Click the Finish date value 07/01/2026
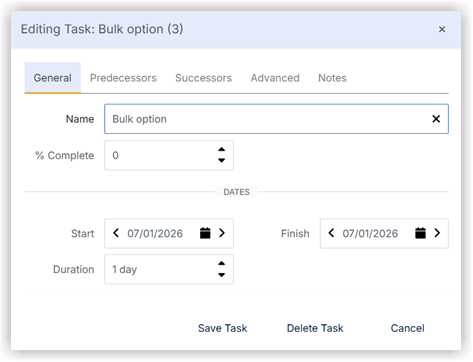The height and width of the screenshot is (362, 473). (370, 233)
